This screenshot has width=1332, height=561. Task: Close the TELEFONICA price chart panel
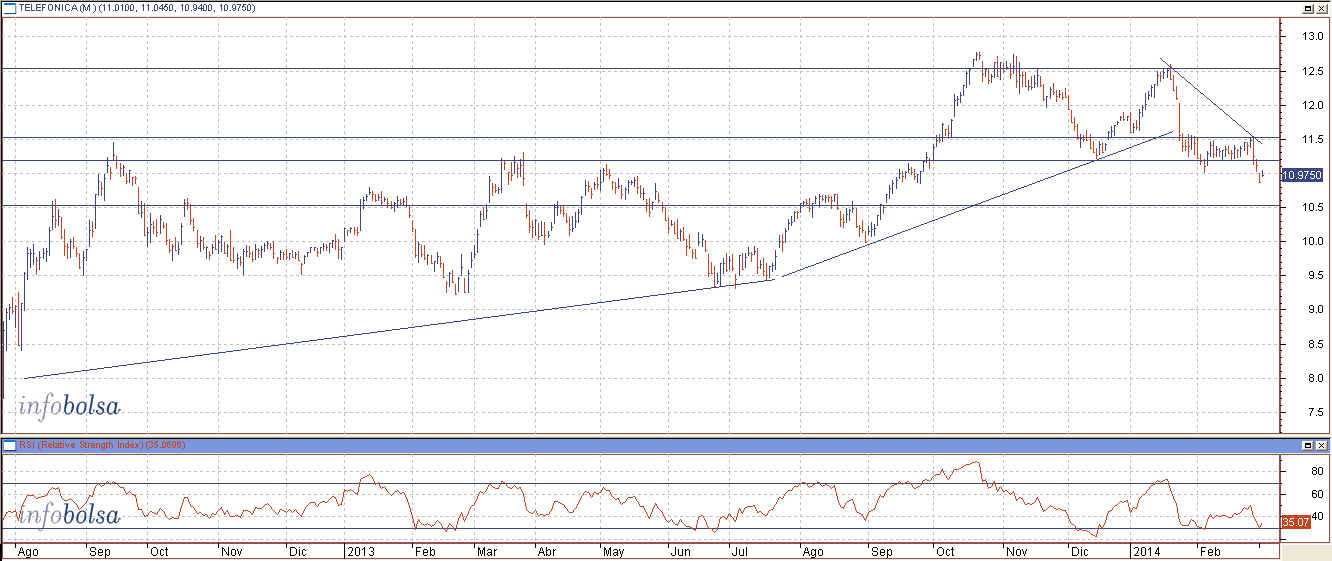pos(1322,7)
